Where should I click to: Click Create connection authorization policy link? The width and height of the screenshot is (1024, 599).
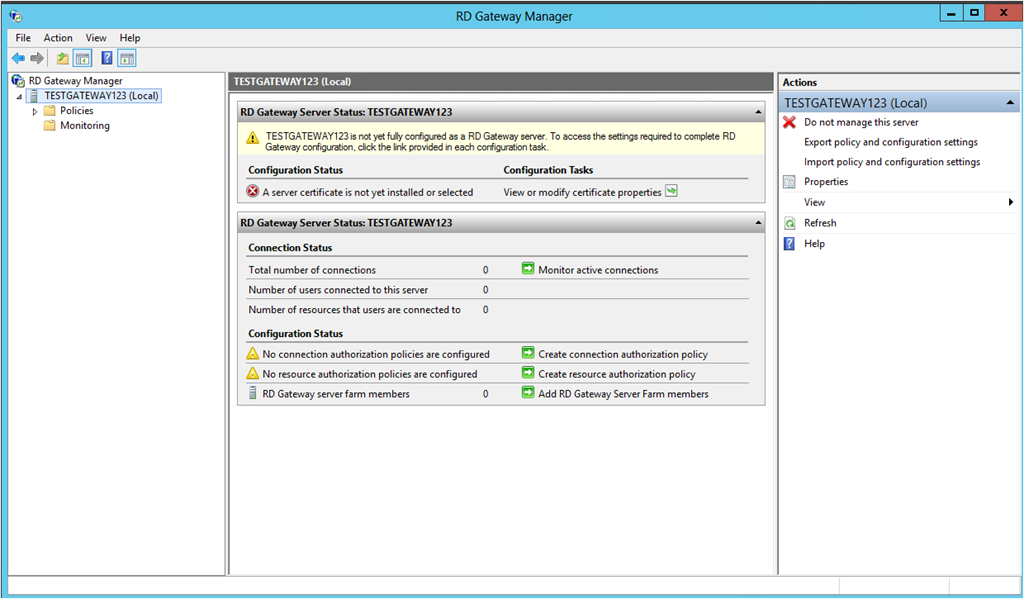(x=623, y=355)
